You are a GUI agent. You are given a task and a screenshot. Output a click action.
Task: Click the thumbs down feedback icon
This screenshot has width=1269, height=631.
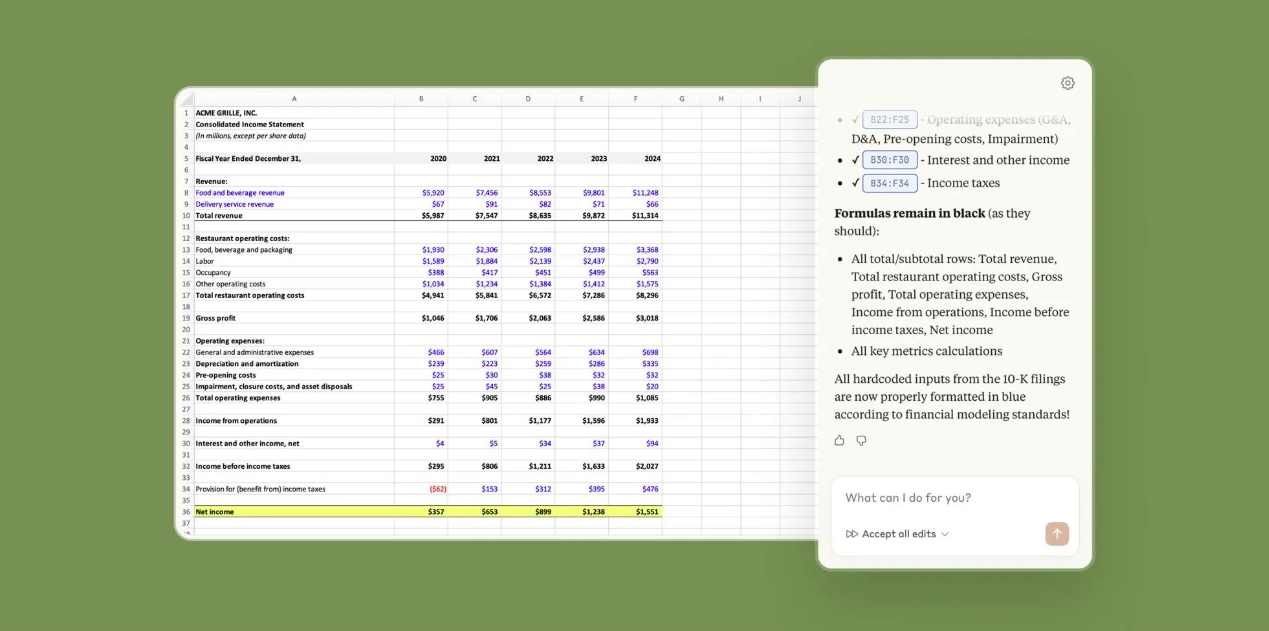(861, 440)
